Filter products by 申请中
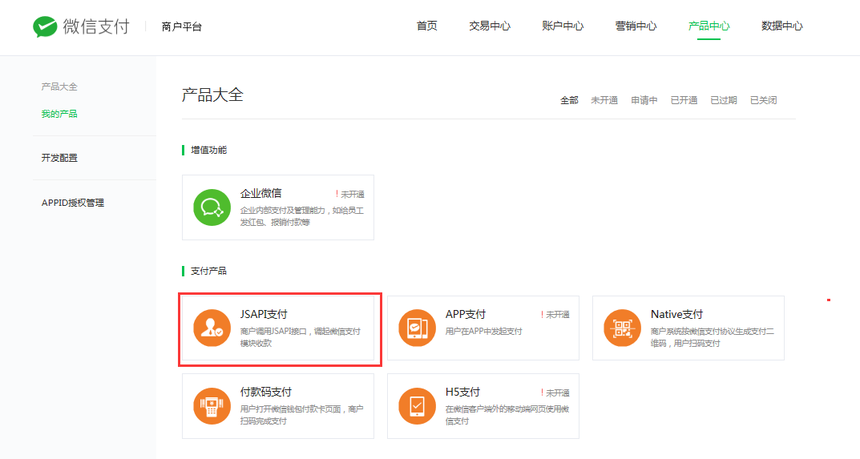Image resolution: width=860 pixels, height=459 pixels. point(644,100)
